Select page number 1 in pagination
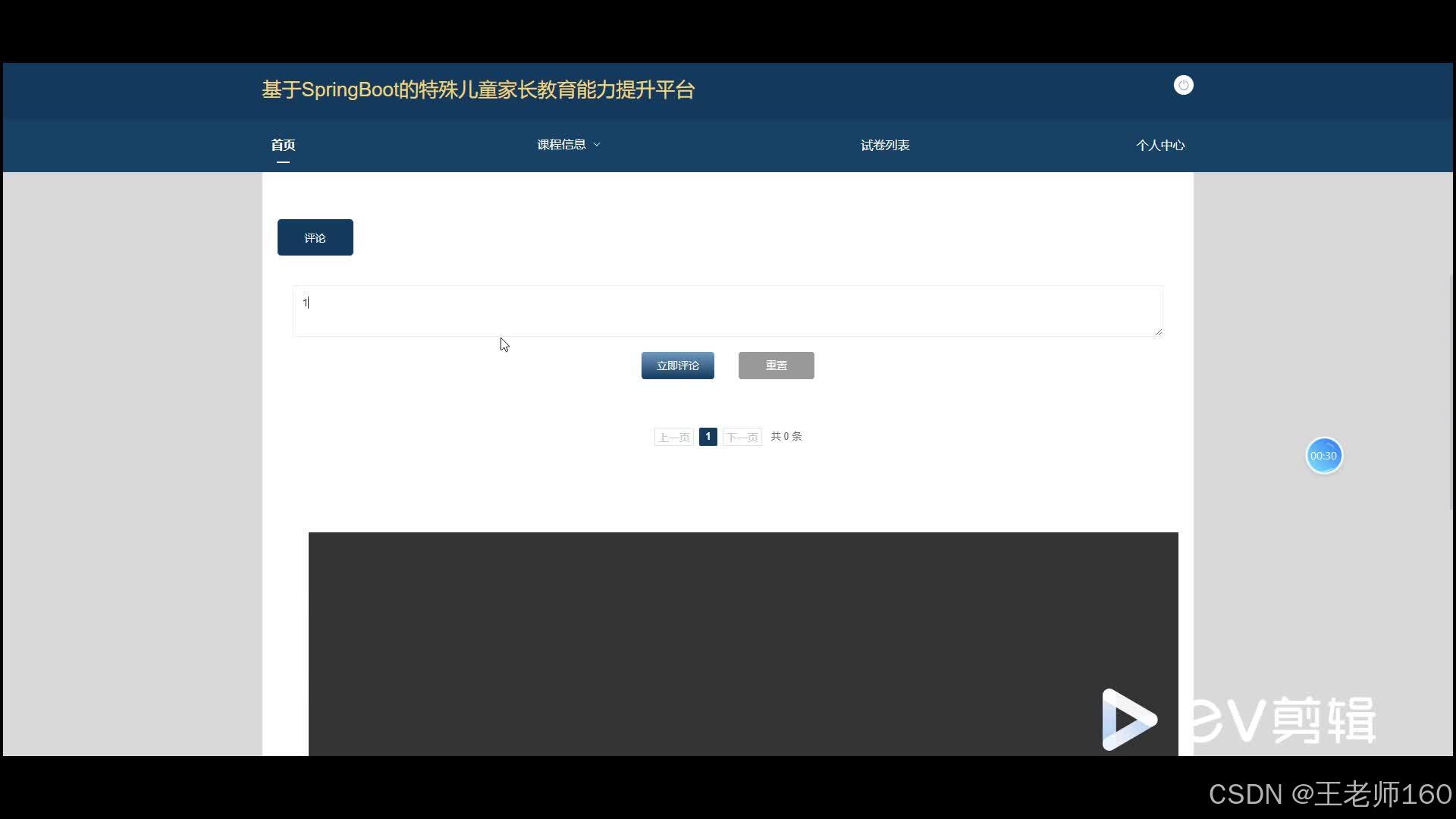The width and height of the screenshot is (1456, 819). (x=708, y=436)
